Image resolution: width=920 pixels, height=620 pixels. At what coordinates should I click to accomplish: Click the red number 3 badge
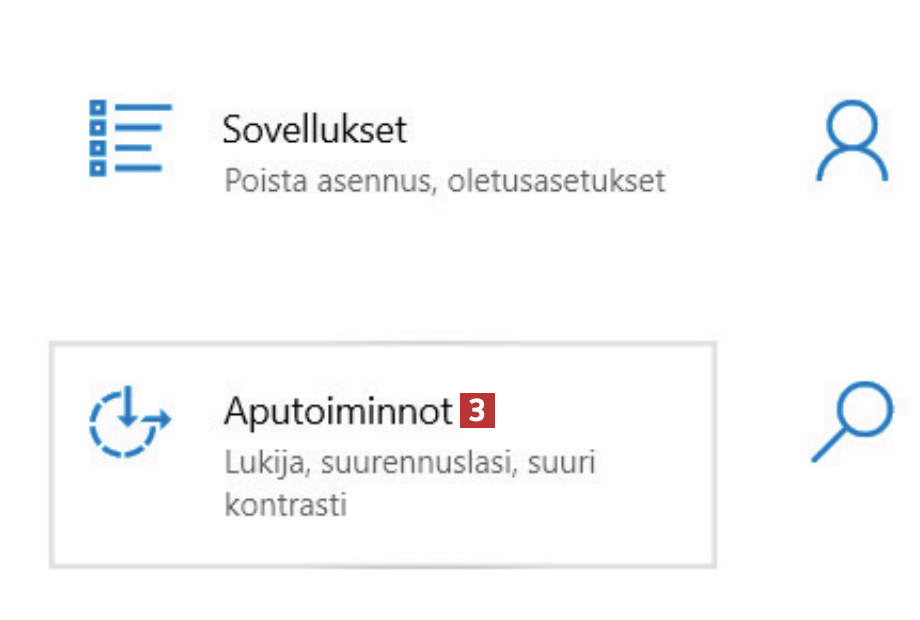[478, 410]
